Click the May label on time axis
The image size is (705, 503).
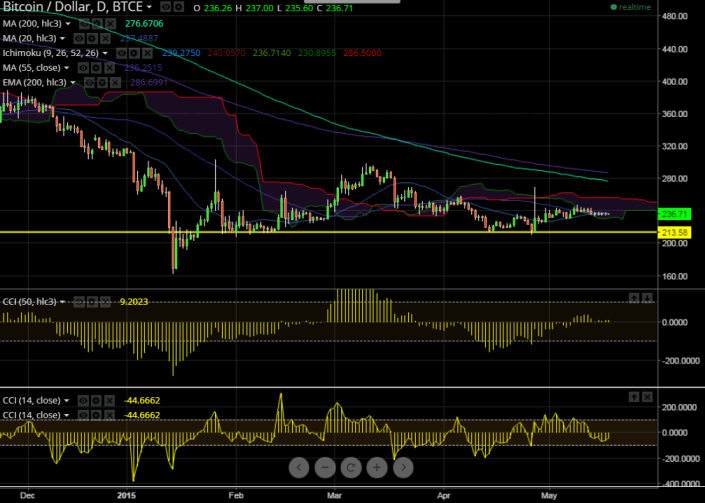[x=549, y=495]
